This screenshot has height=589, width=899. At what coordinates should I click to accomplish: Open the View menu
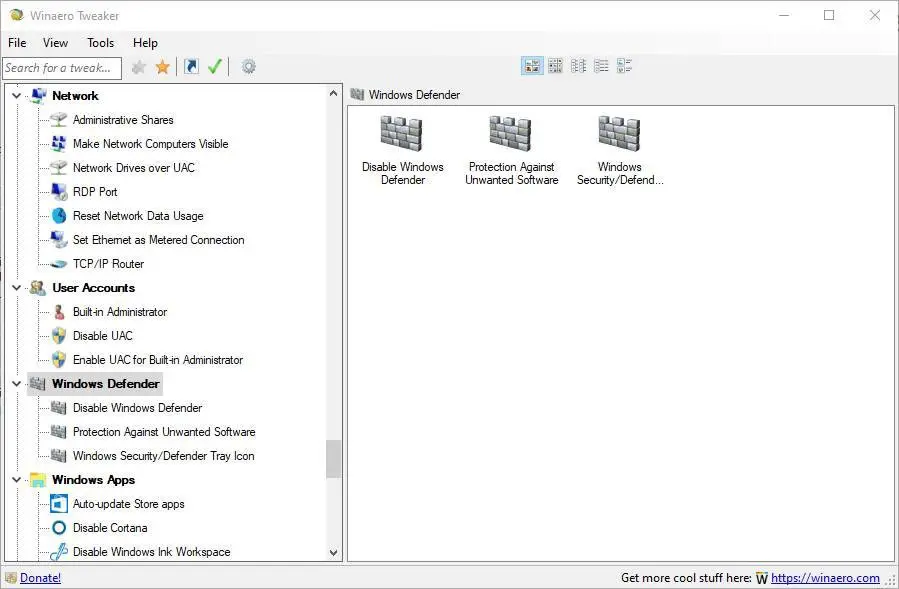pos(55,43)
